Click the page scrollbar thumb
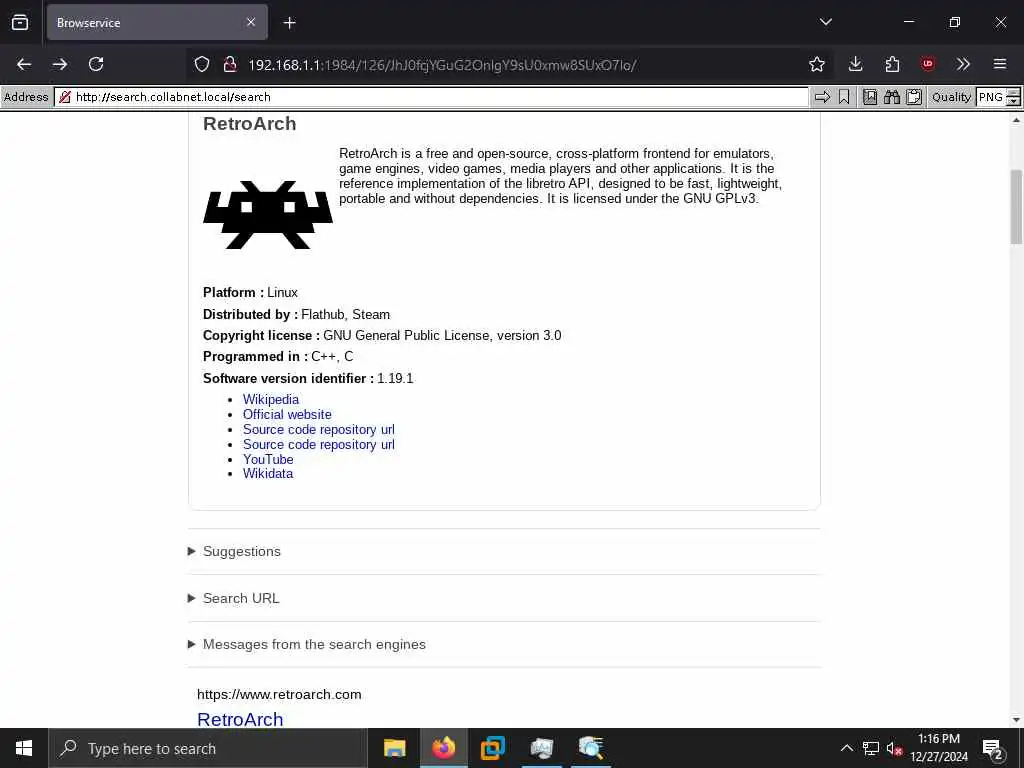 [1016, 206]
